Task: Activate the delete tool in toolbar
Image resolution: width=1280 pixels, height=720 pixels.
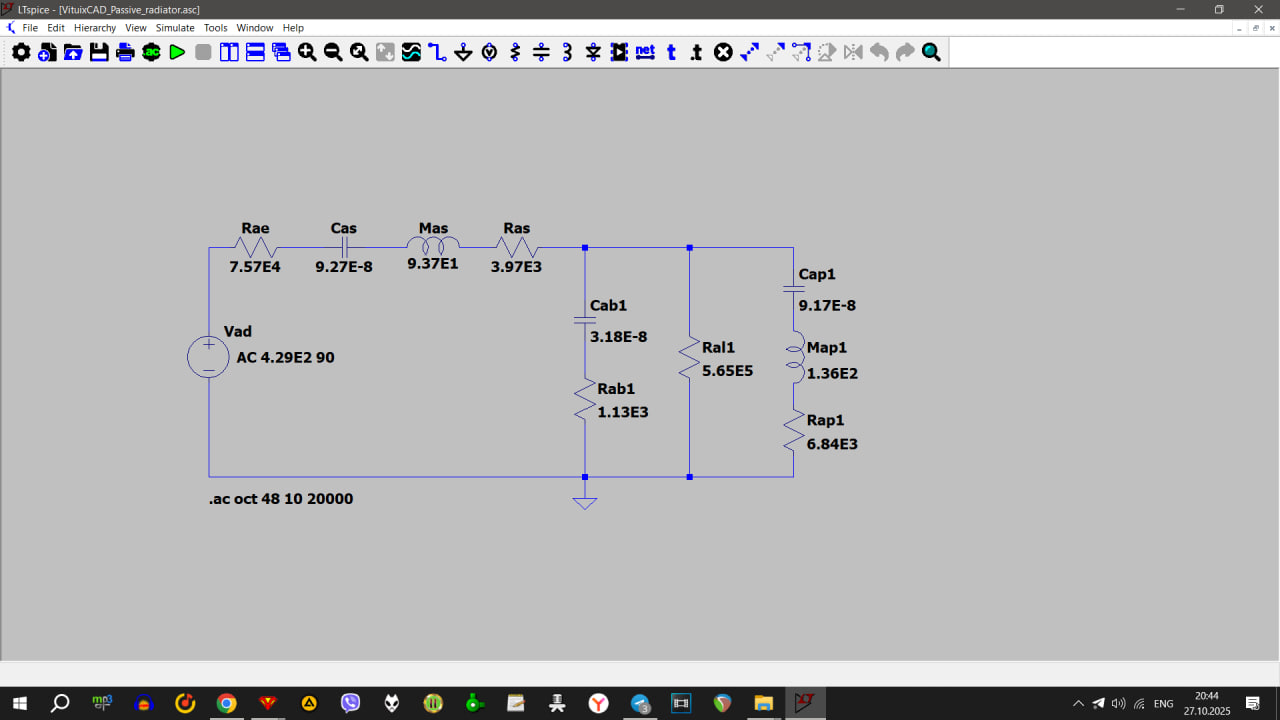Action: click(x=723, y=52)
